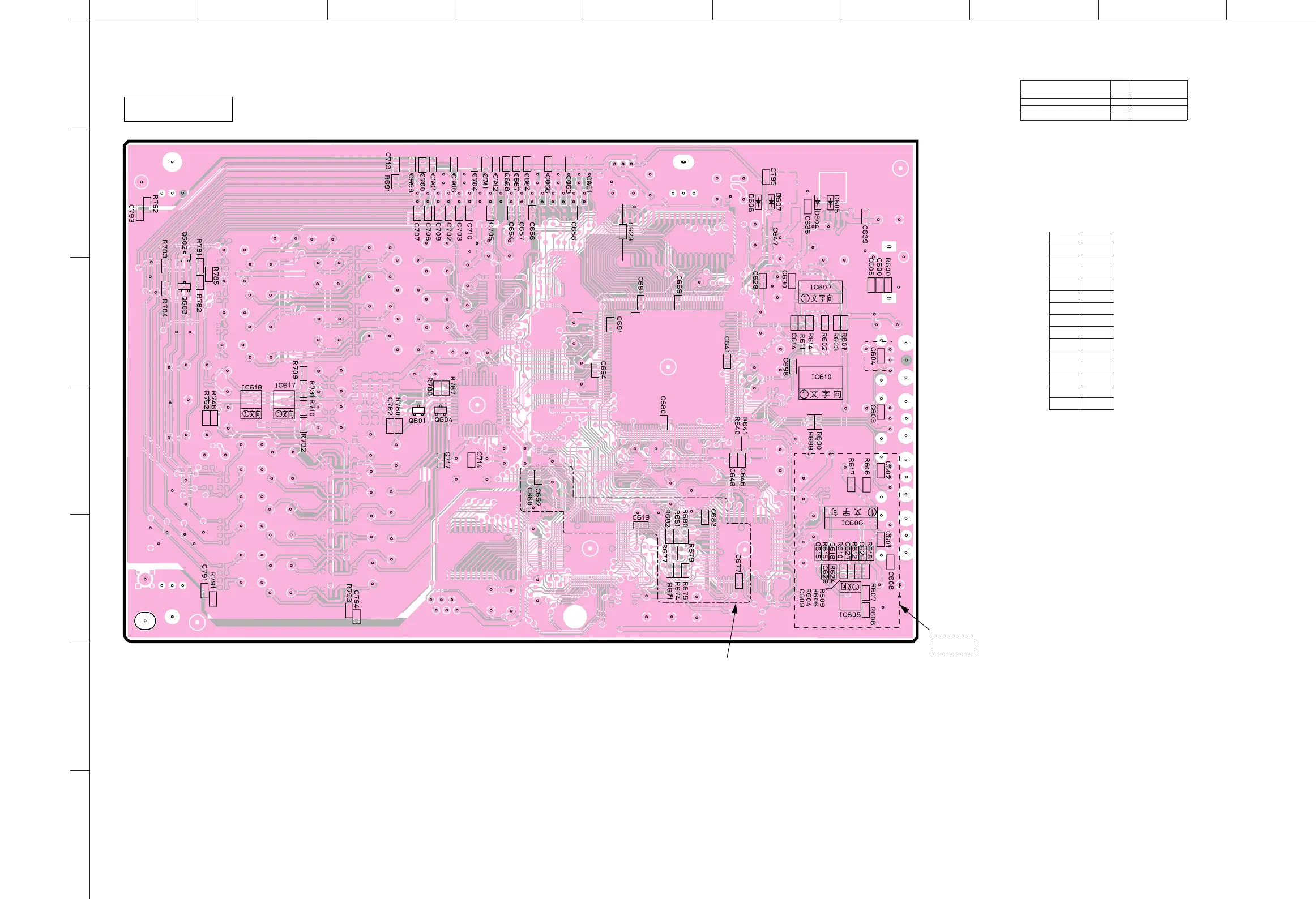The height and width of the screenshot is (899, 1316).
Task: Select the IC605 component label
Action: point(849,614)
